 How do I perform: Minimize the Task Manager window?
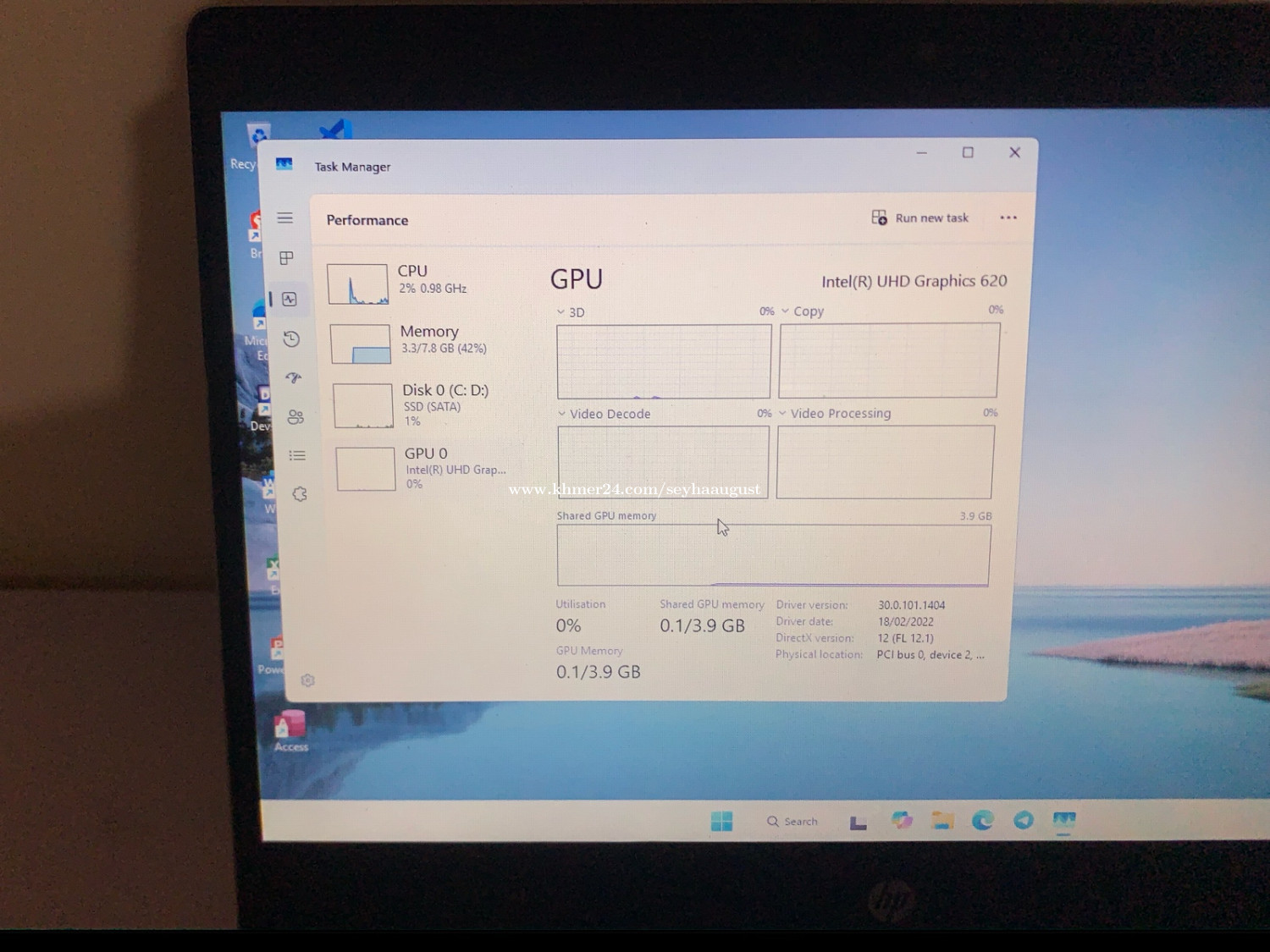click(922, 153)
